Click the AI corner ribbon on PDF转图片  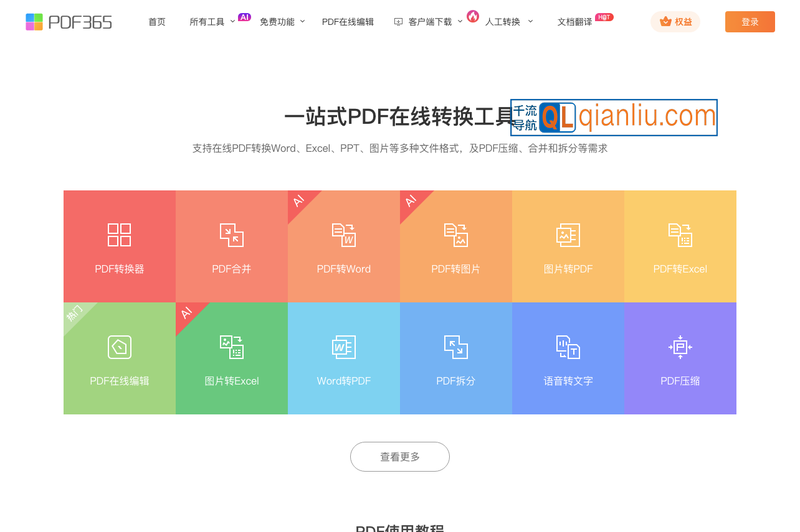[412, 202]
